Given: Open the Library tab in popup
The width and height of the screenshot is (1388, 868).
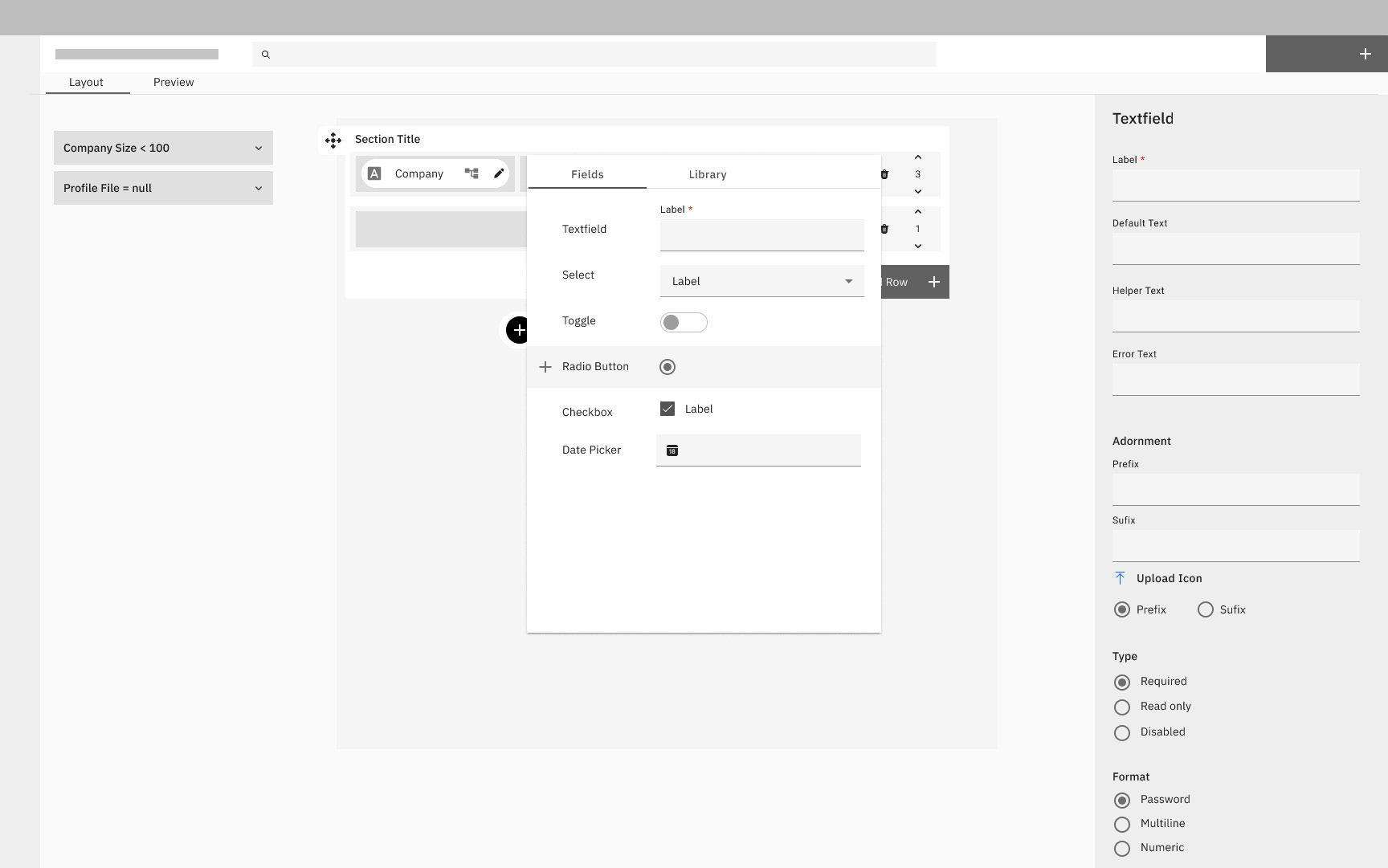Looking at the screenshot, I should 708,174.
